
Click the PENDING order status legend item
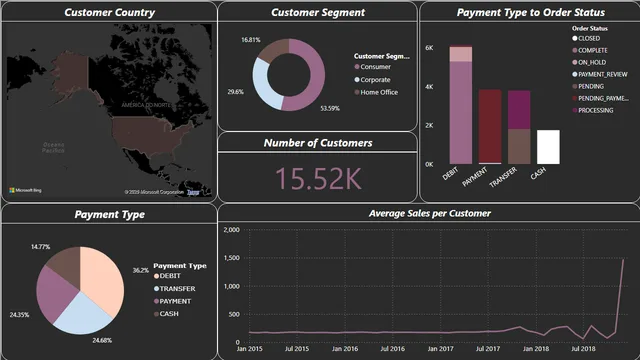[x=588, y=86]
